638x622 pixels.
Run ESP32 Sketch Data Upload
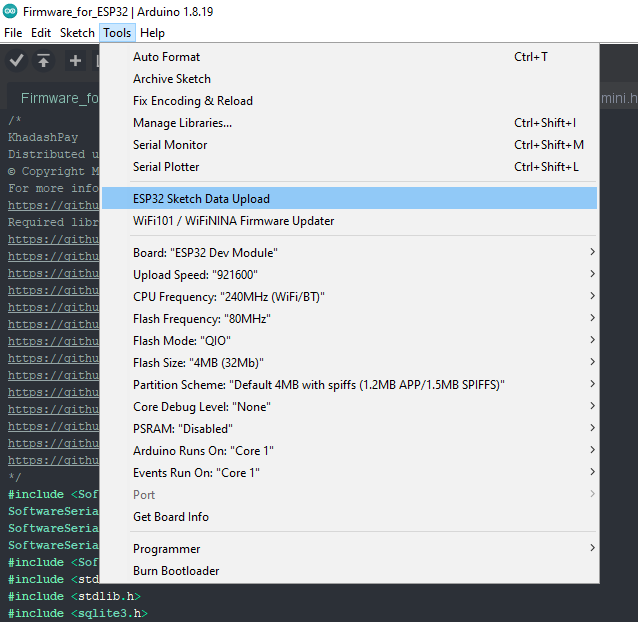coord(349,199)
